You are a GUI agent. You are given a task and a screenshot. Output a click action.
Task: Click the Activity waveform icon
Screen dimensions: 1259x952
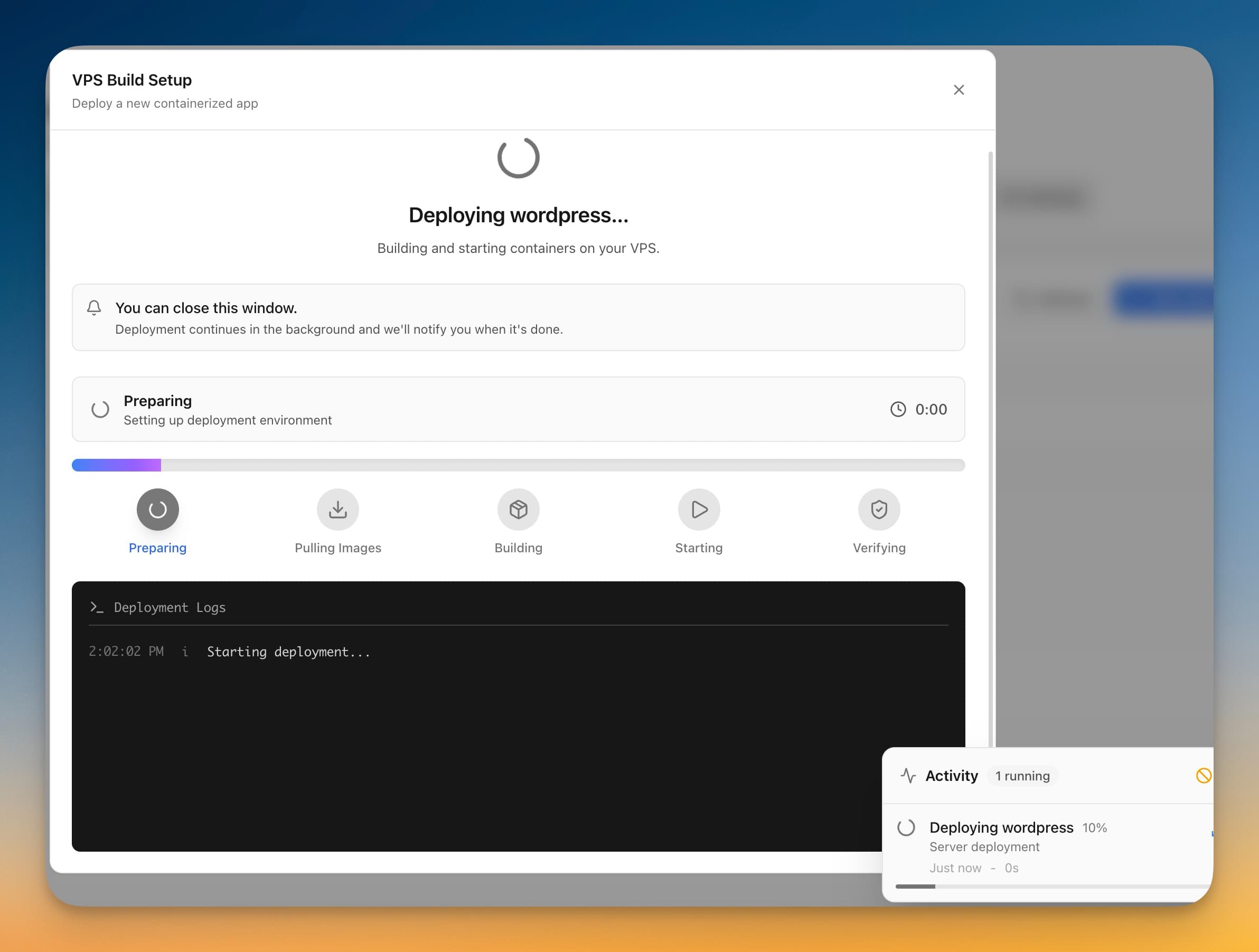(x=908, y=775)
